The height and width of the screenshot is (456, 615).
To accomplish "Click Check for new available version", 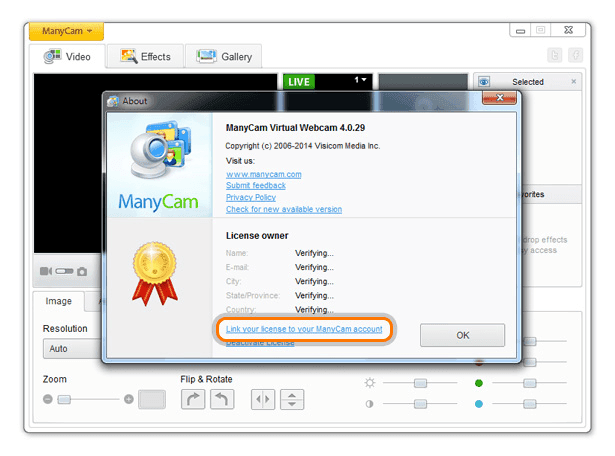I will (284, 209).
